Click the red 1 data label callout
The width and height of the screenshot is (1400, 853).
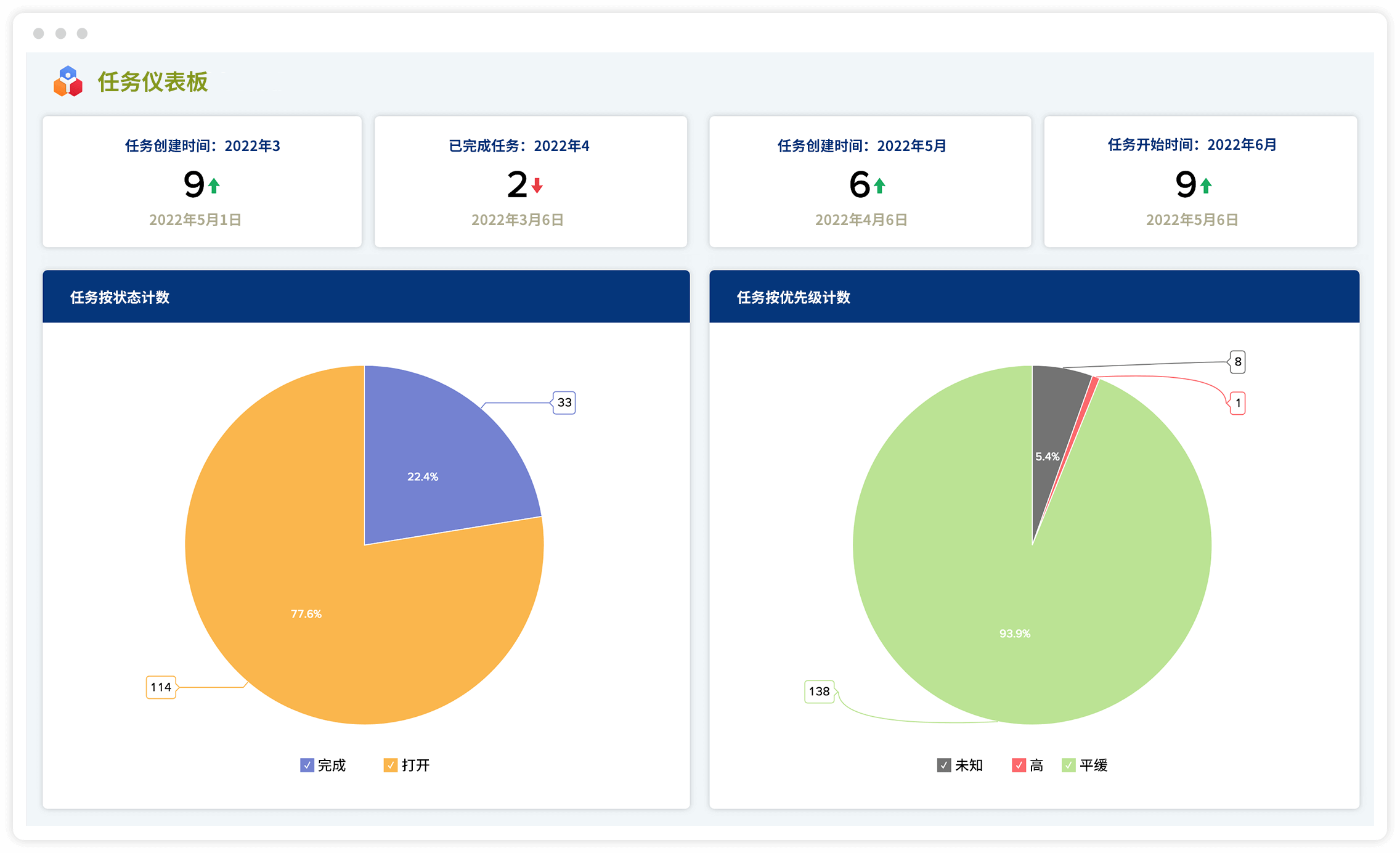pos(1237,403)
